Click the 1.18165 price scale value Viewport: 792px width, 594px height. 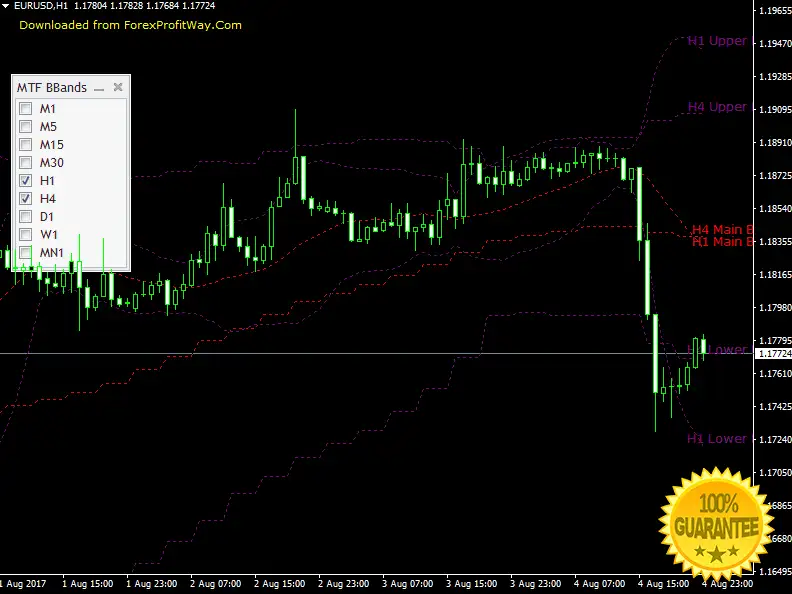tap(775, 275)
